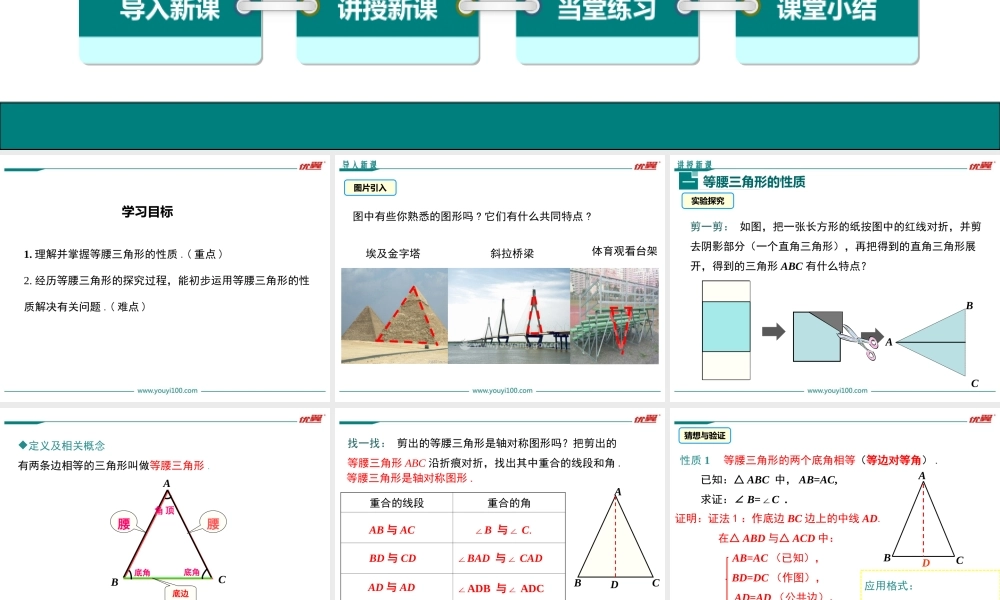Click the 埃及金字塔 caption
This screenshot has height=600, width=1000.
pos(393,253)
